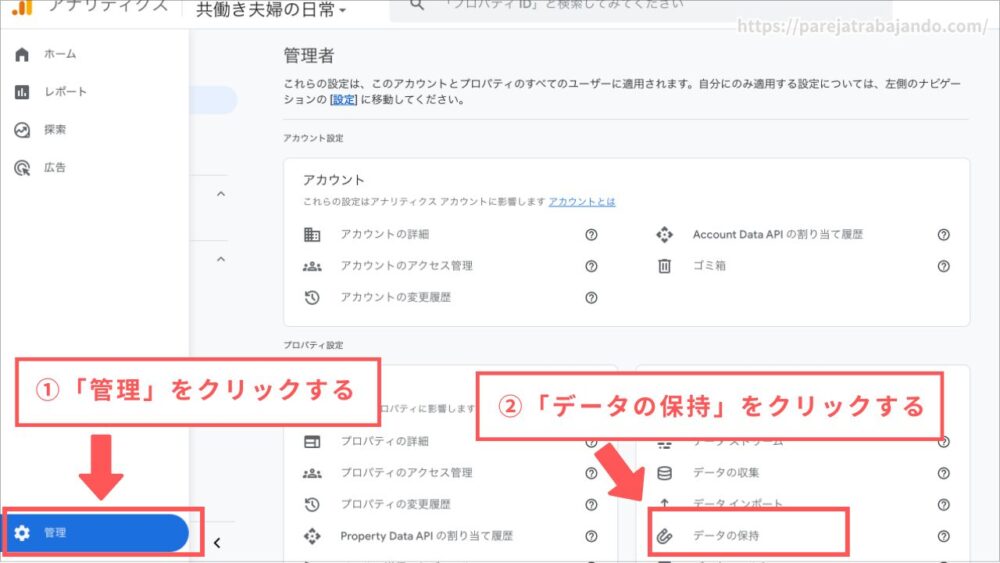Collapse the second section chevron in admin sidebar
The image size is (1000, 563).
(221, 260)
